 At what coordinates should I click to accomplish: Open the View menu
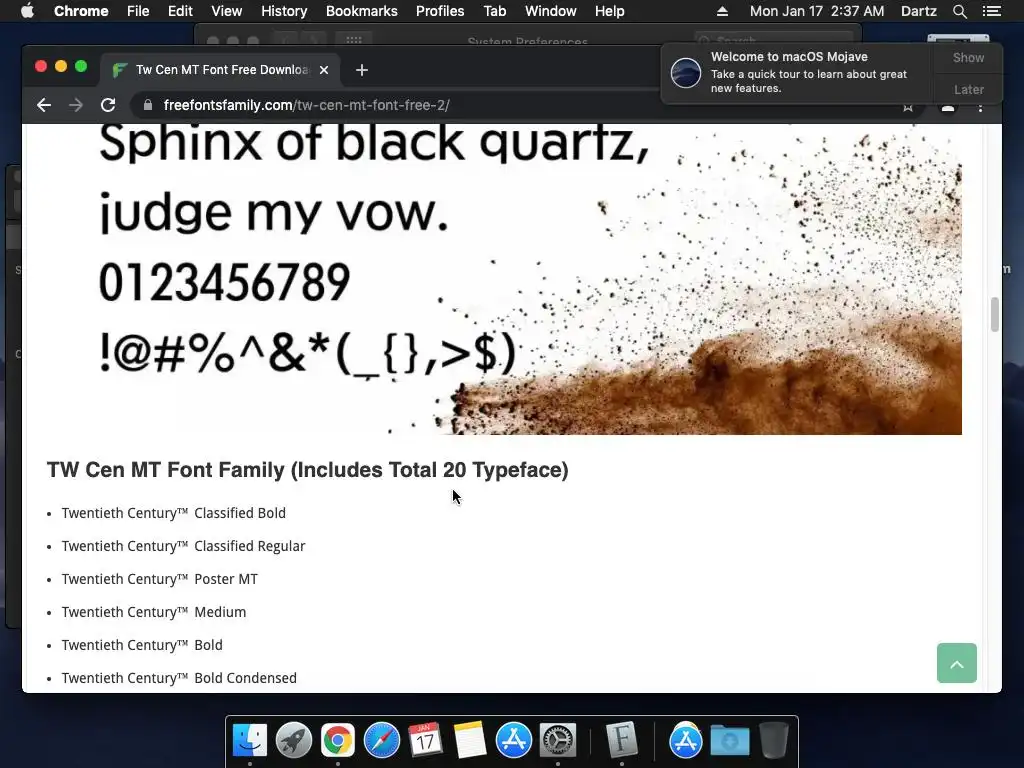click(227, 11)
